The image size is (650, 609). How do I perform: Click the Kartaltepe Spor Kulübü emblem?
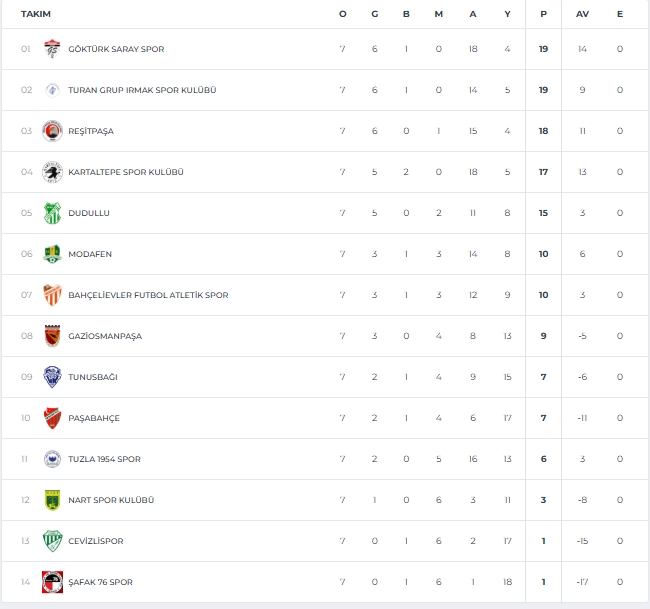tap(52, 172)
